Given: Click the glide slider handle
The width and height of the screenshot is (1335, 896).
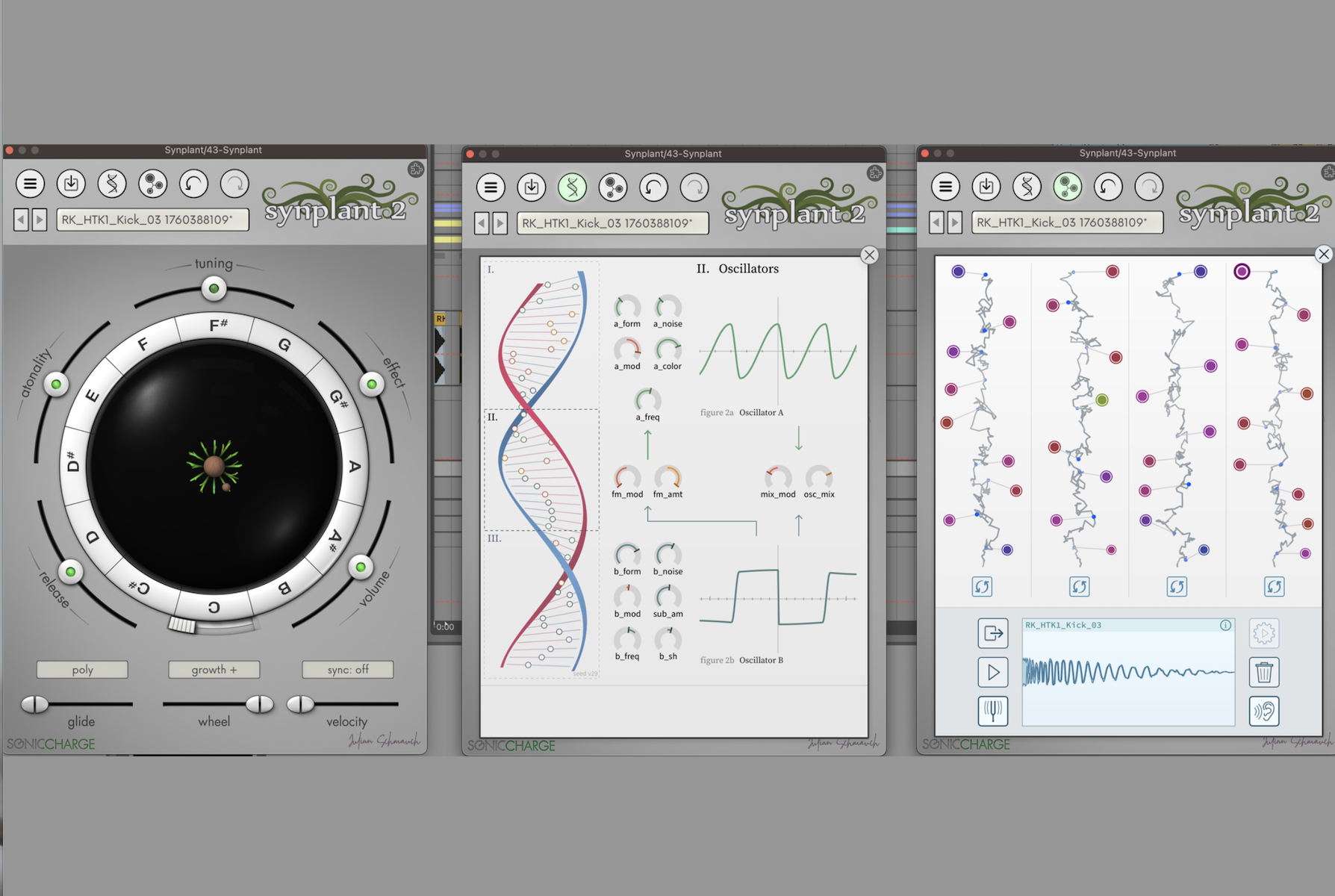Looking at the screenshot, I should coord(34,704).
